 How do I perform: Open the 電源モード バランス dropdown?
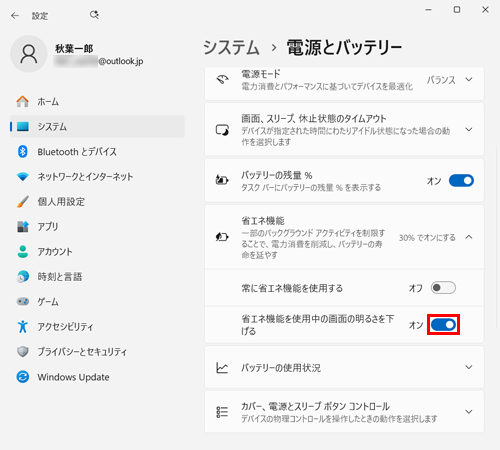(x=450, y=80)
